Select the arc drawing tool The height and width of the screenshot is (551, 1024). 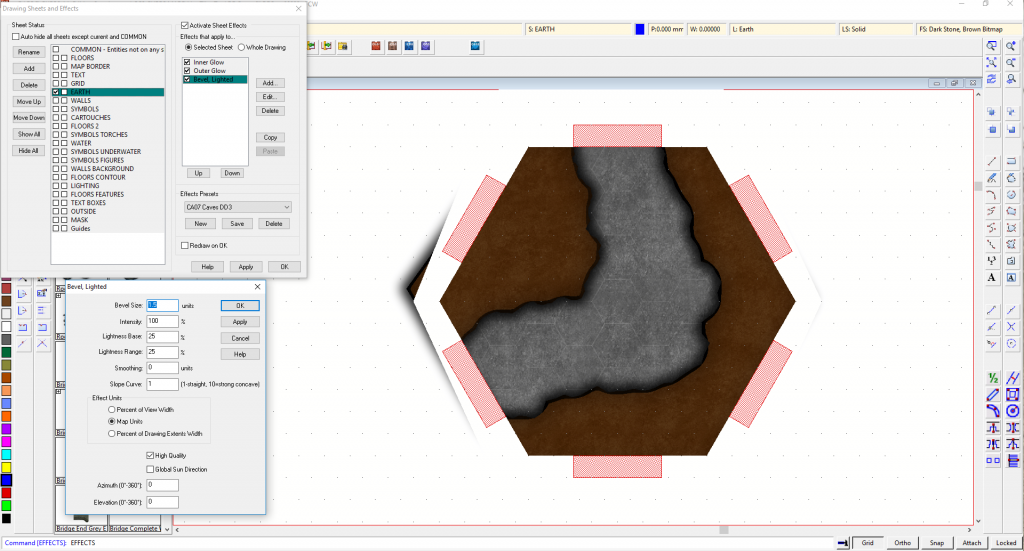[x=992, y=195]
